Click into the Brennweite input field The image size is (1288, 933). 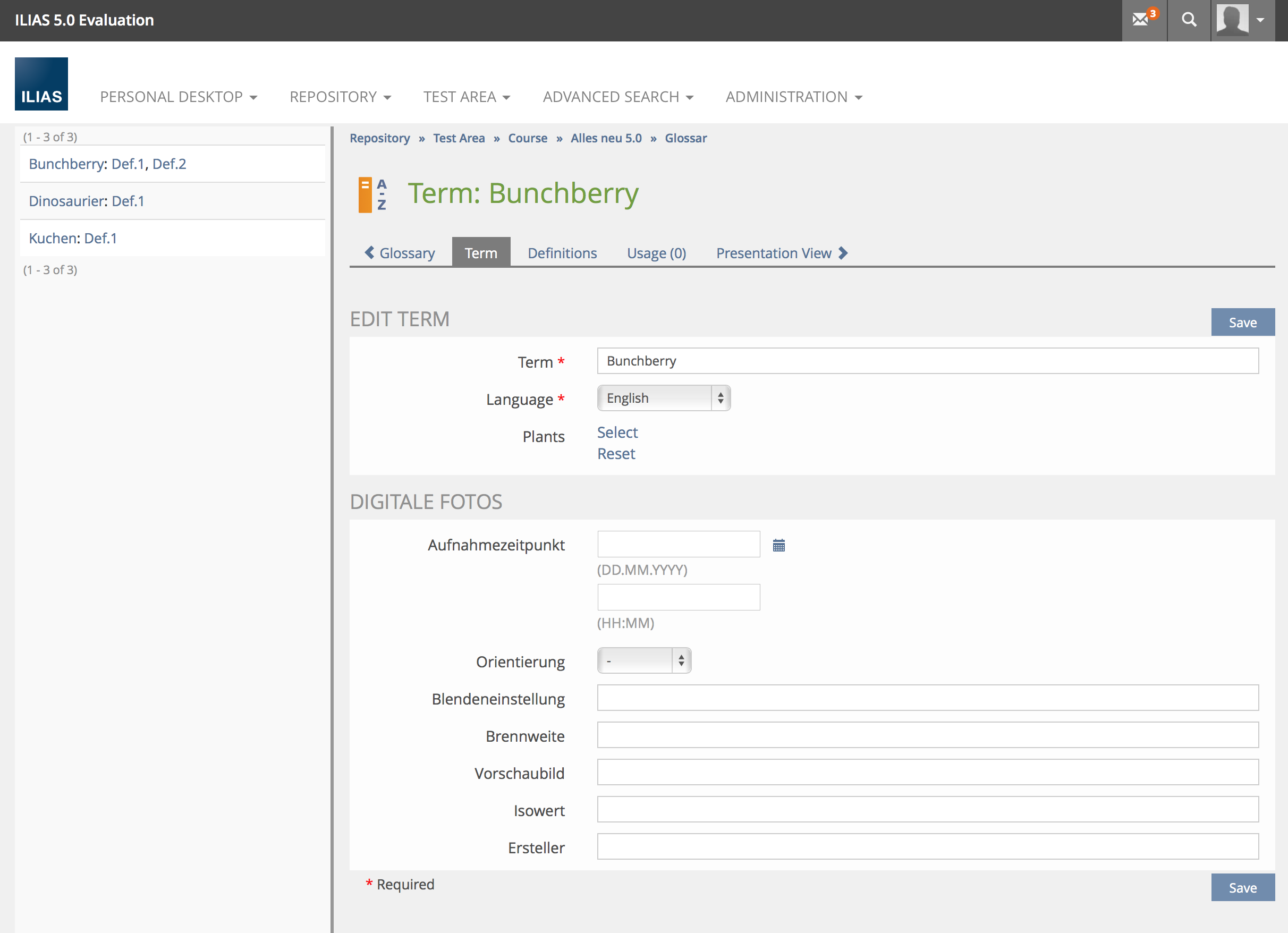[x=927, y=735]
